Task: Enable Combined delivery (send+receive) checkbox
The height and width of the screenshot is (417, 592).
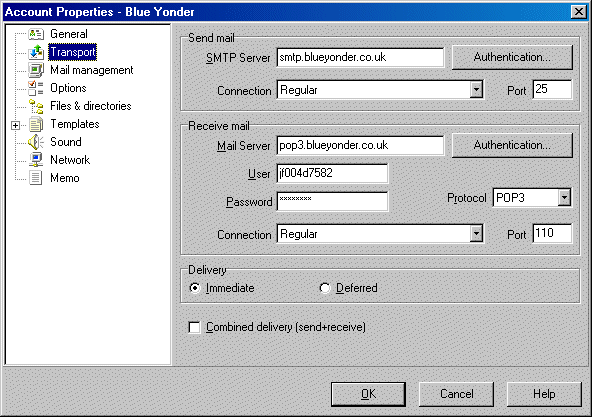Action: (x=194, y=327)
